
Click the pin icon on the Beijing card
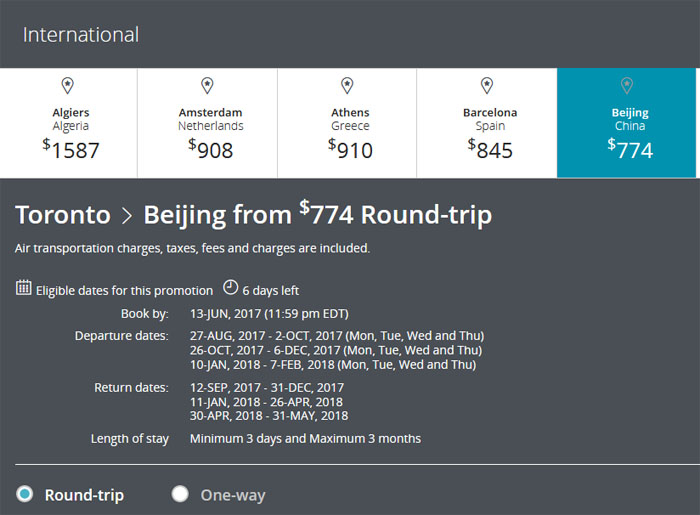[x=628, y=86]
